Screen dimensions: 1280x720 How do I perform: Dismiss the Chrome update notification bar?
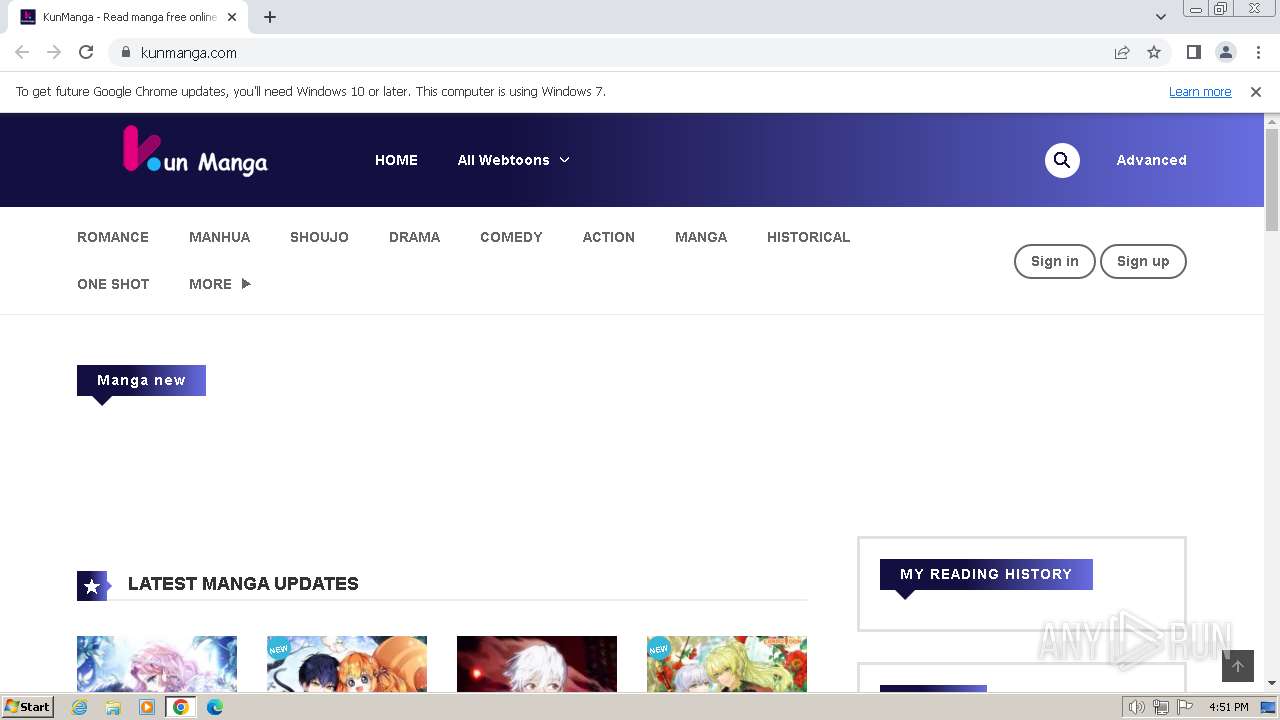1256,92
